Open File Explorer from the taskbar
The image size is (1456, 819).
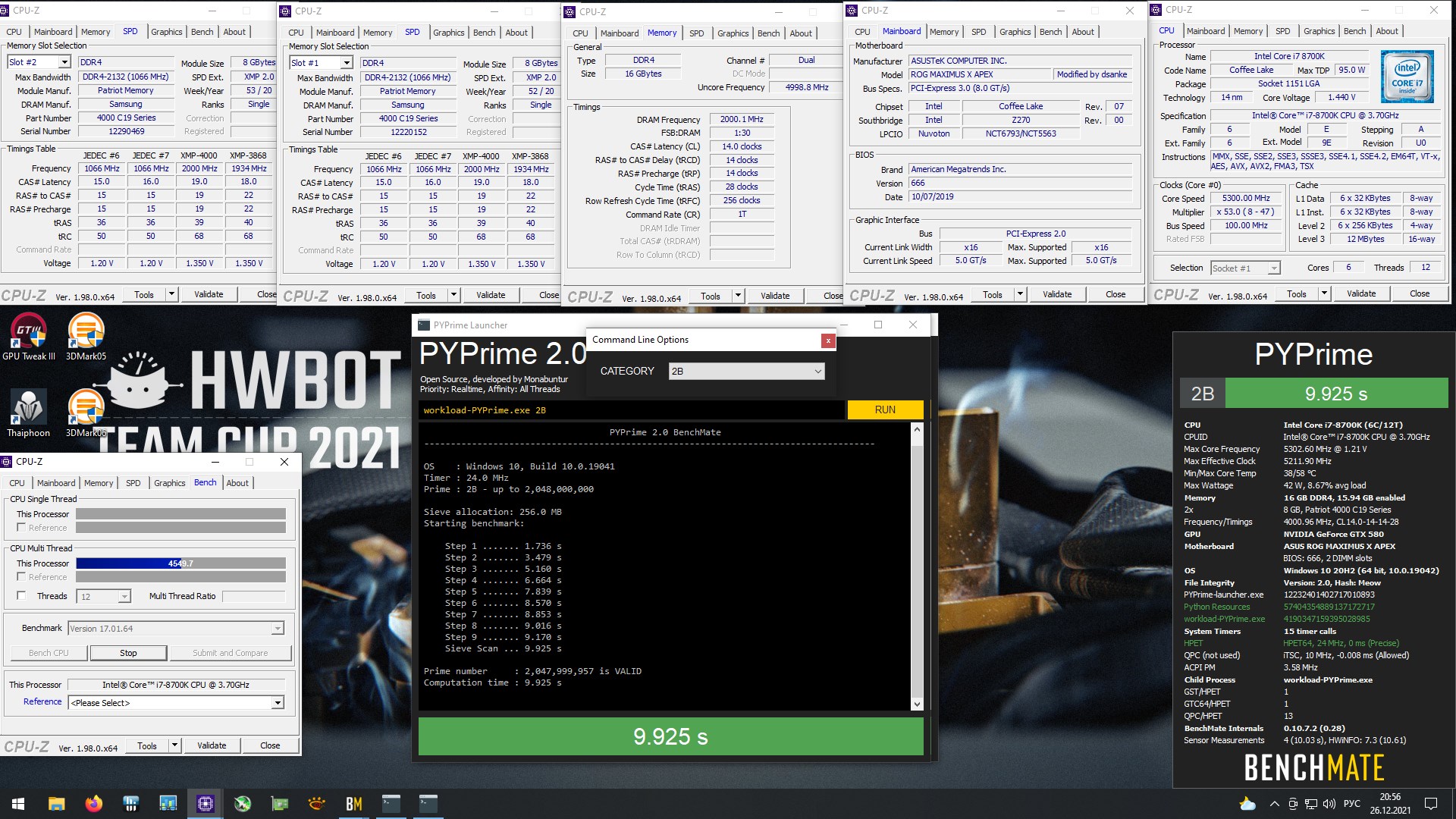[56, 804]
